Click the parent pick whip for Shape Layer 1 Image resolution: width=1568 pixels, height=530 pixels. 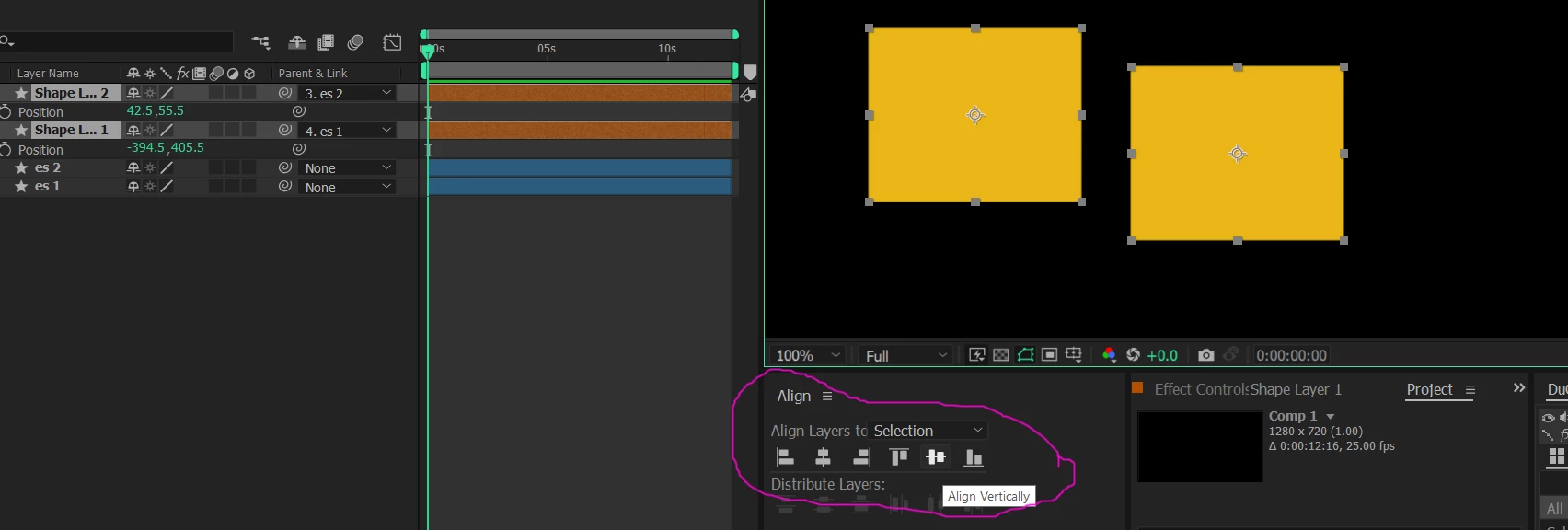tap(285, 130)
